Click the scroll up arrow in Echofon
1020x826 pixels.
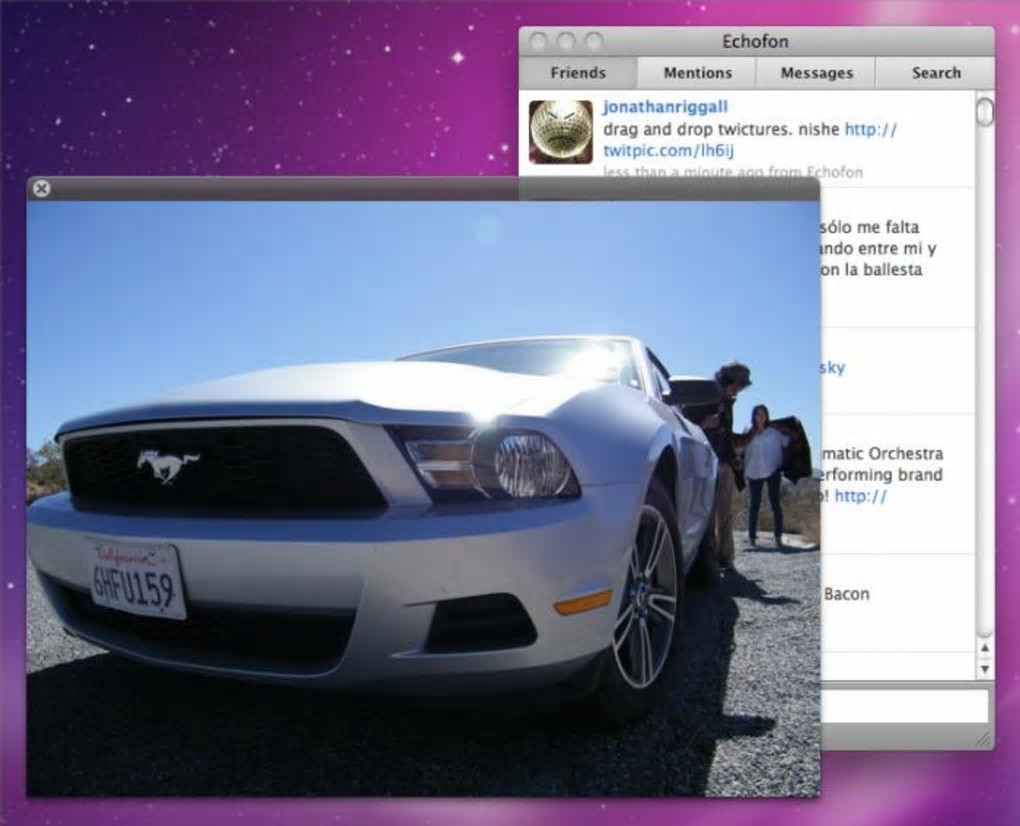pos(985,648)
